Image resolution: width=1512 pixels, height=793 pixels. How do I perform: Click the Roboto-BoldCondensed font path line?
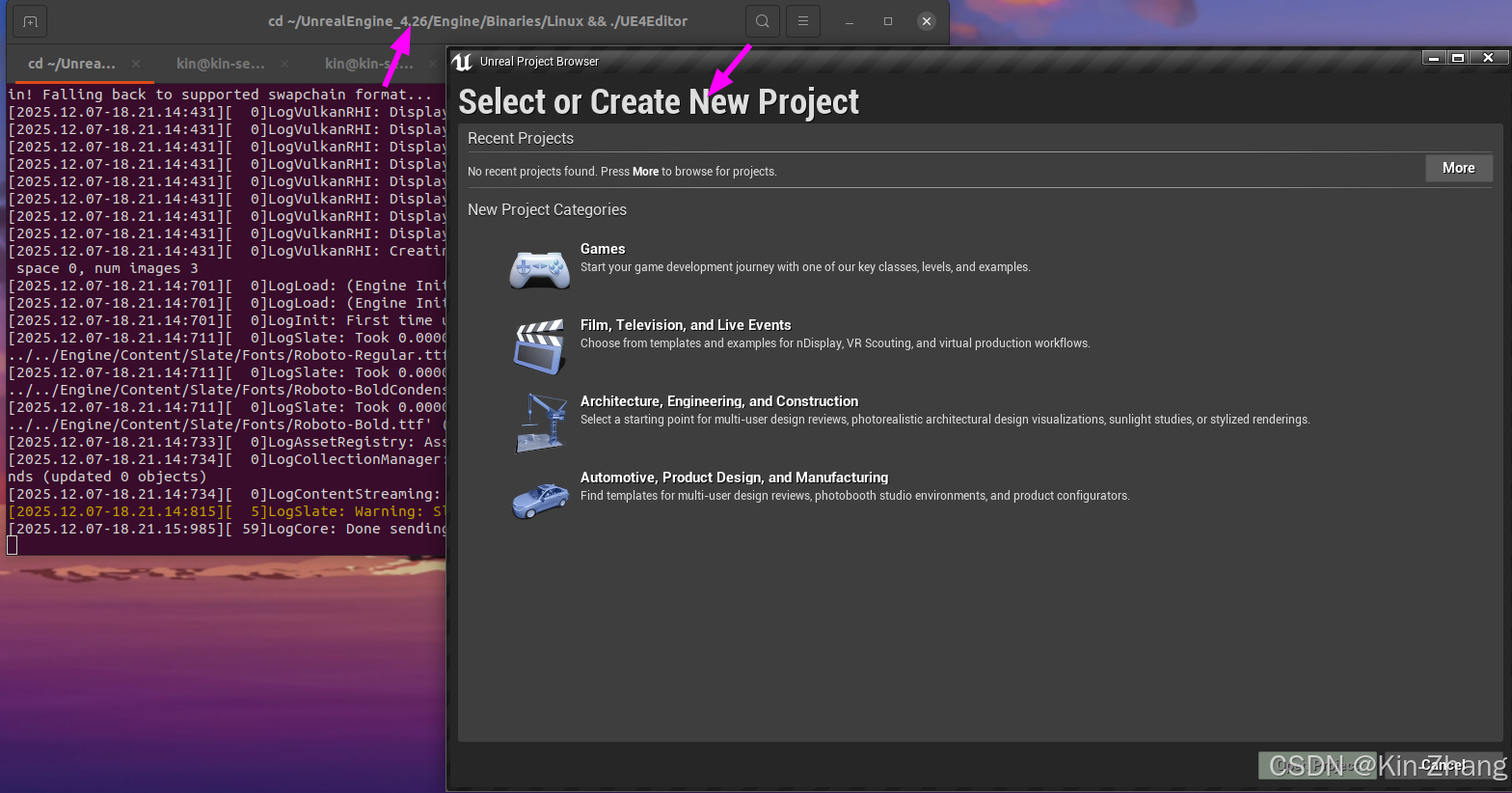click(226, 390)
